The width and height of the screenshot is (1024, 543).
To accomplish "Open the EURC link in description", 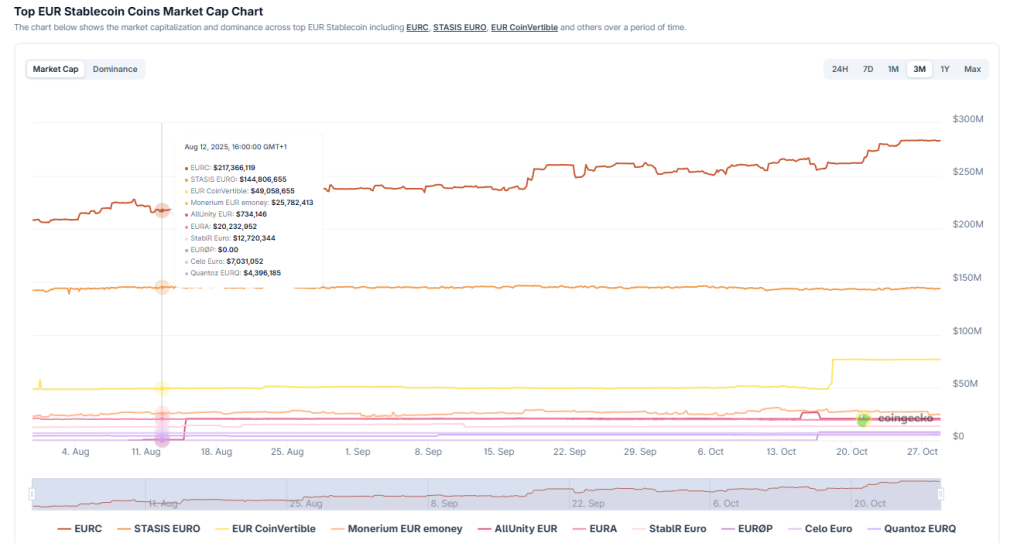I will click(417, 27).
